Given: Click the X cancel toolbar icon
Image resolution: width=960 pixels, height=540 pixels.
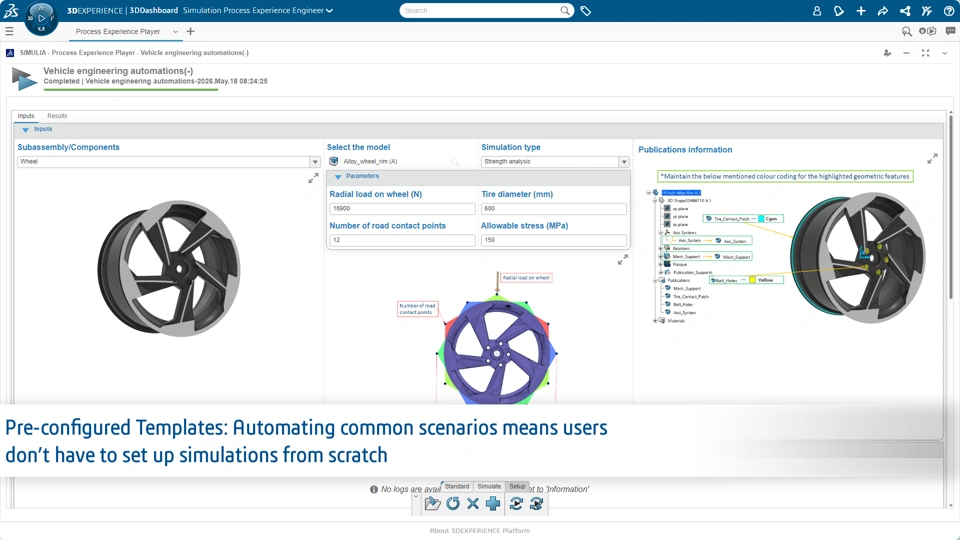Looking at the screenshot, I should tap(473, 503).
